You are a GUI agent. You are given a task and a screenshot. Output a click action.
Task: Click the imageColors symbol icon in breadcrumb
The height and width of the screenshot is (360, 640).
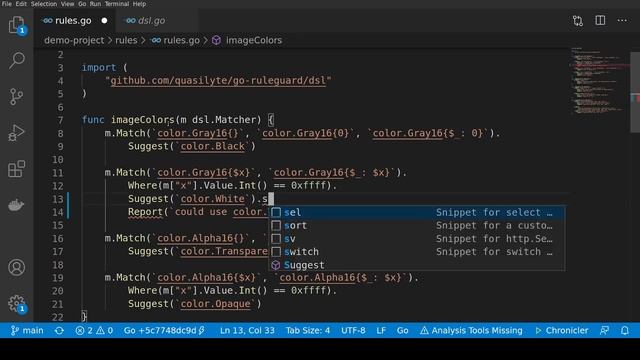point(216,40)
